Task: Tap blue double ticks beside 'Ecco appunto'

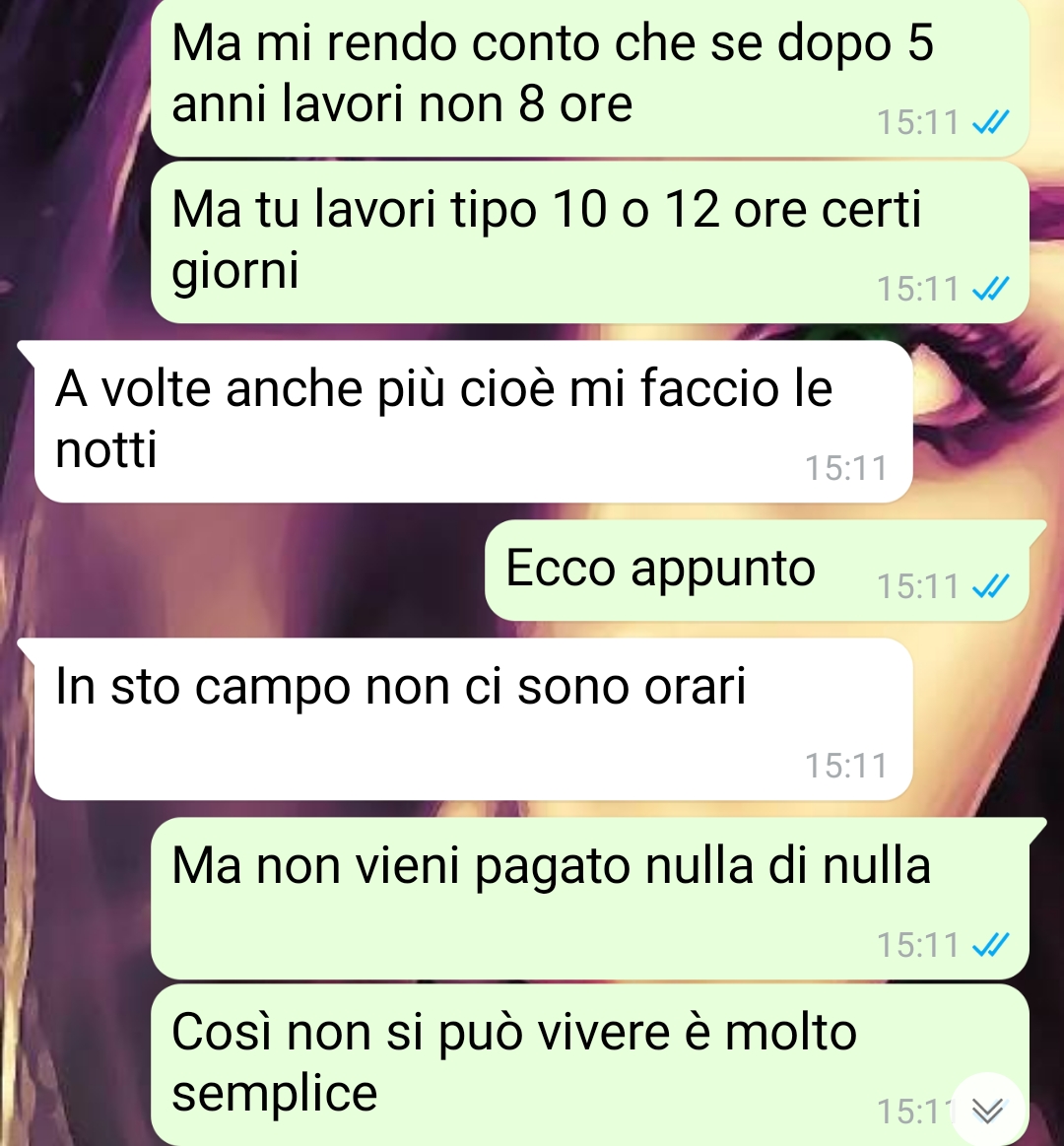Action: [x=990, y=586]
